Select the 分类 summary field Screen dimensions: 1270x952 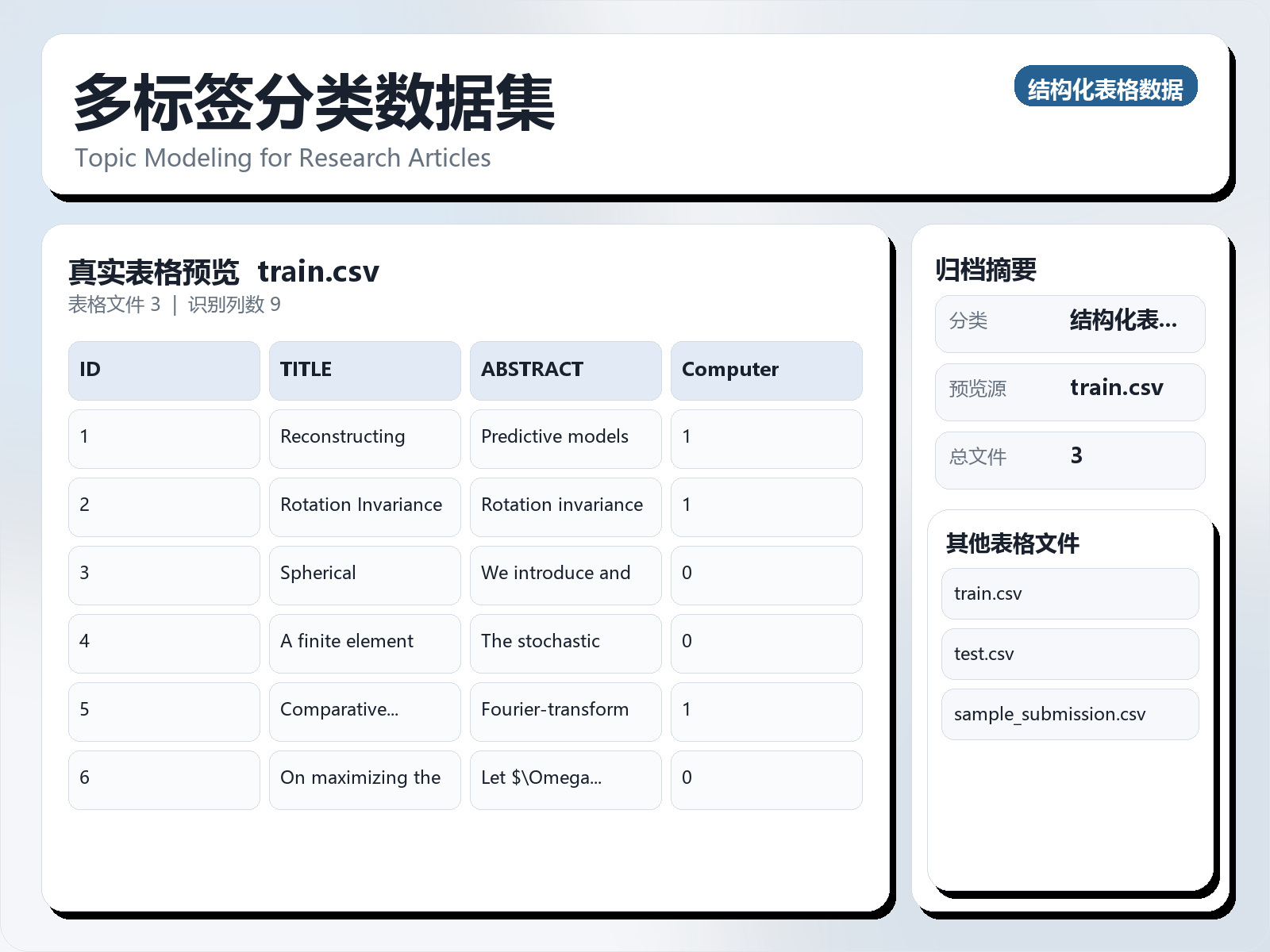point(1070,323)
